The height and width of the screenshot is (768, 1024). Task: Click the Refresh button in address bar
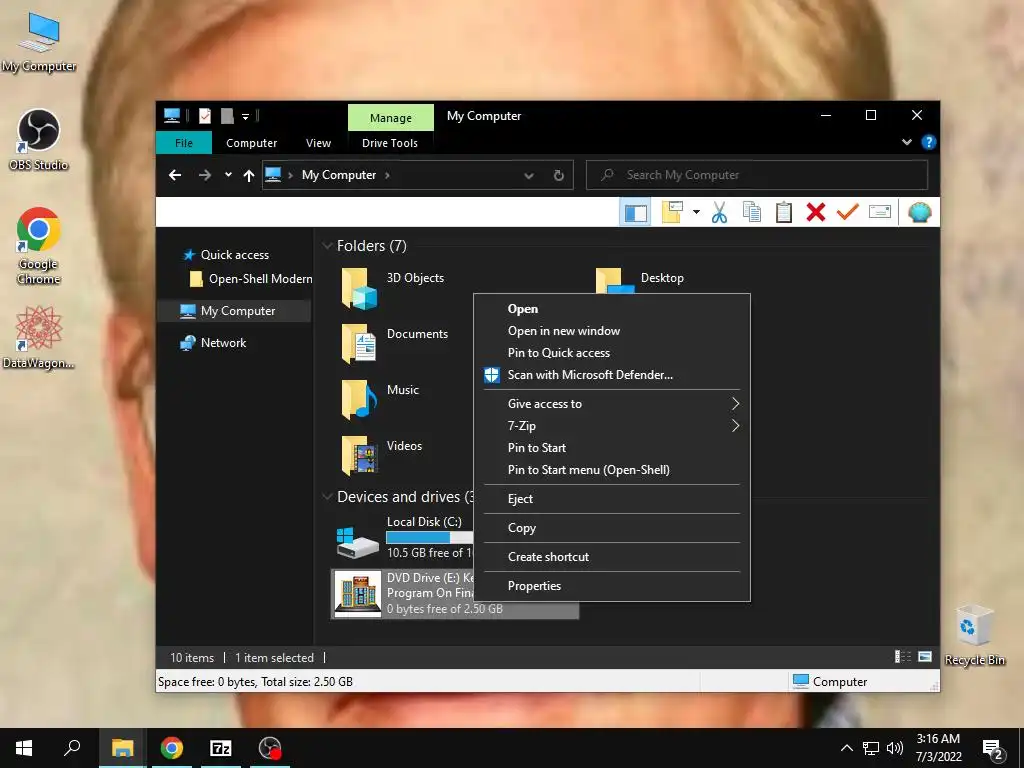558,175
